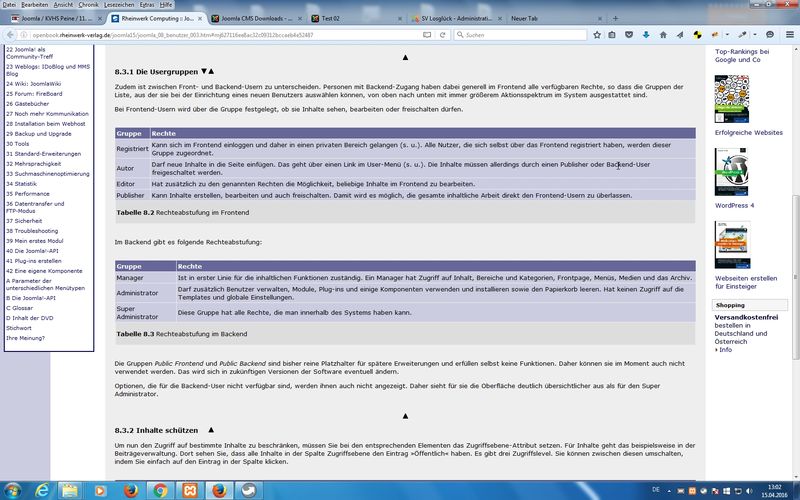The height and width of the screenshot is (500, 800).
Task: Close the Rheinwerk Computing tab
Action: click(200, 18)
